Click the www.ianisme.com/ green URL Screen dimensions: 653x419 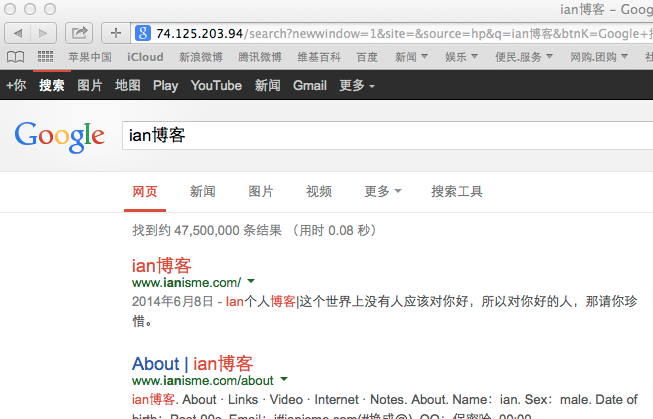click(x=186, y=283)
